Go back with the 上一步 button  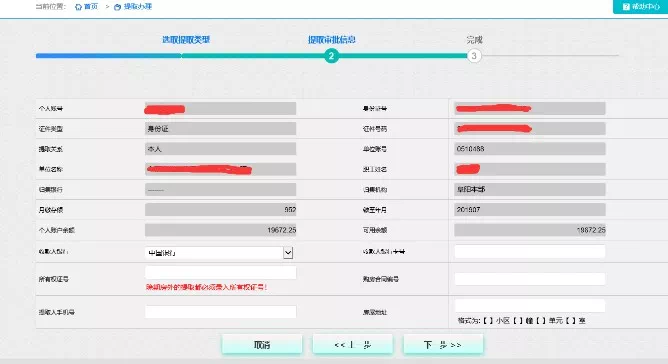(x=353, y=344)
